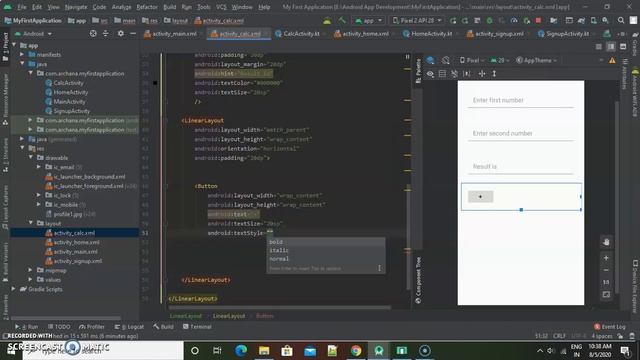Switch to the Split editor view

(x=611, y=47)
